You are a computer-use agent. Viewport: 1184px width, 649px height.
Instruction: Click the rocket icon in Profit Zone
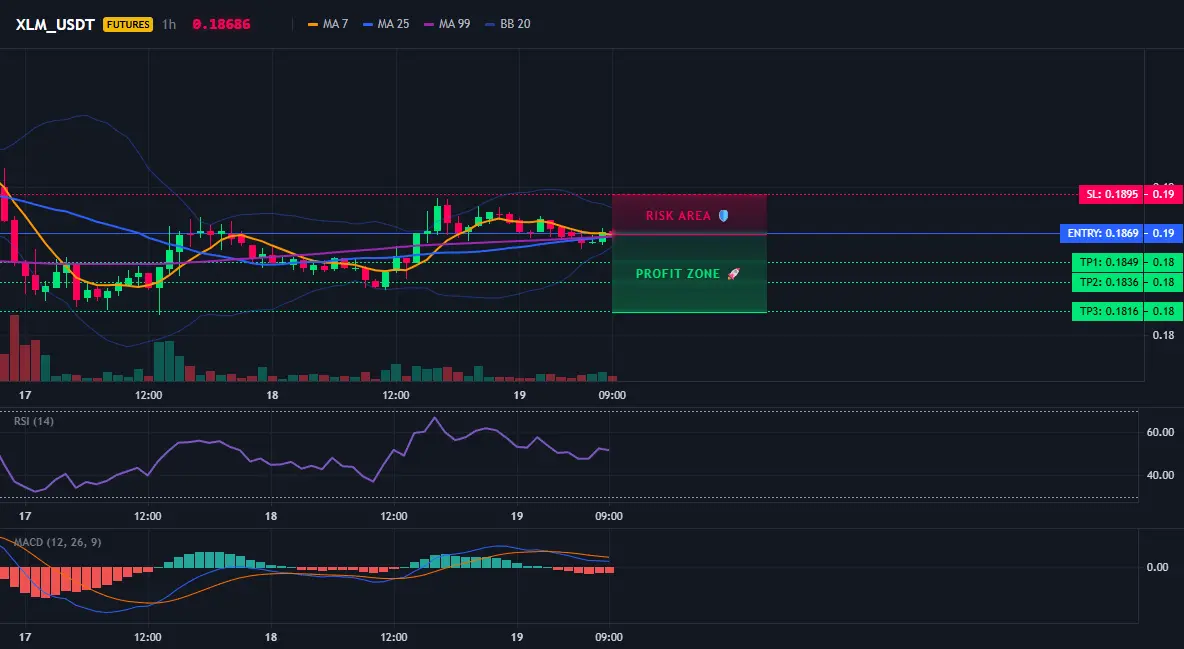tap(733, 274)
